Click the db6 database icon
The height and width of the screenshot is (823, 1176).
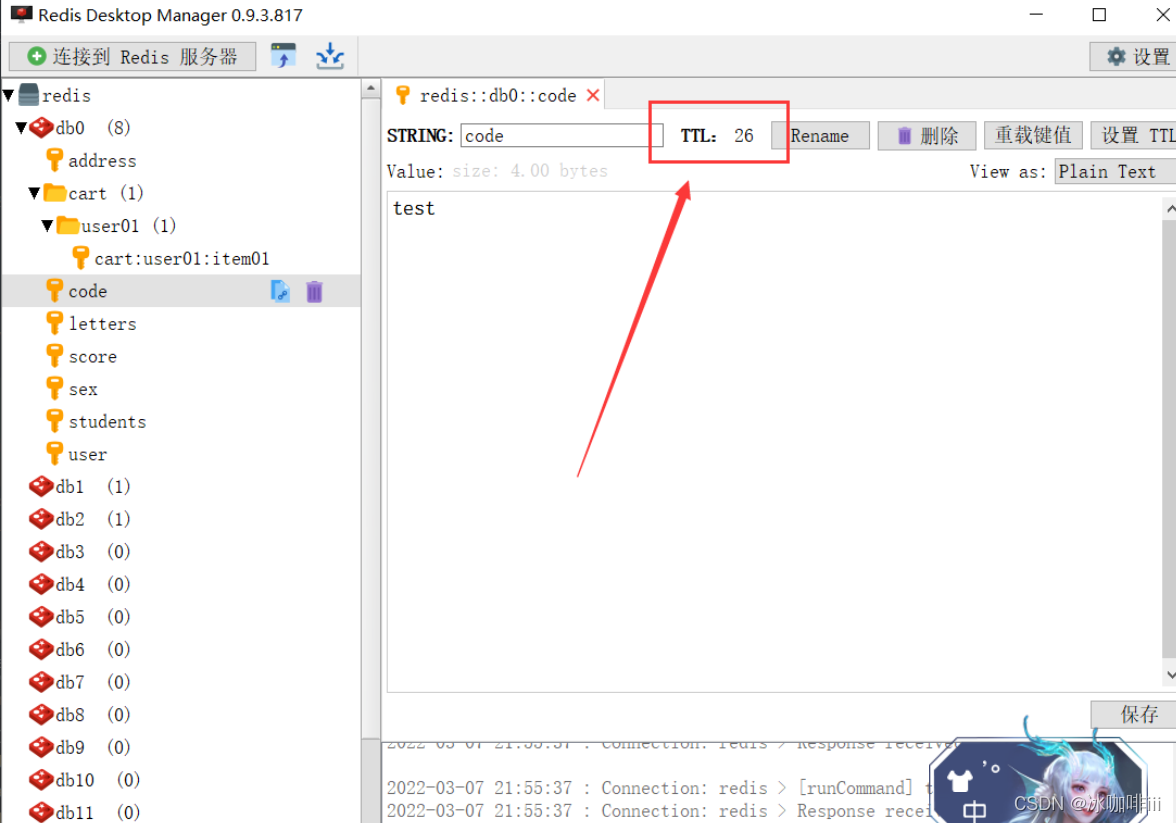tap(41, 649)
